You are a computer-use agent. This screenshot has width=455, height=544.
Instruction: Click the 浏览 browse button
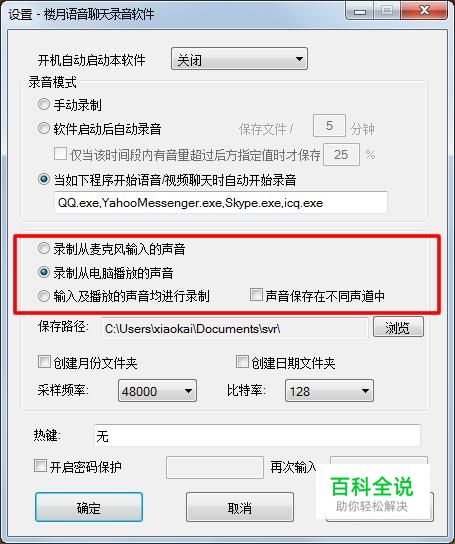coord(398,327)
